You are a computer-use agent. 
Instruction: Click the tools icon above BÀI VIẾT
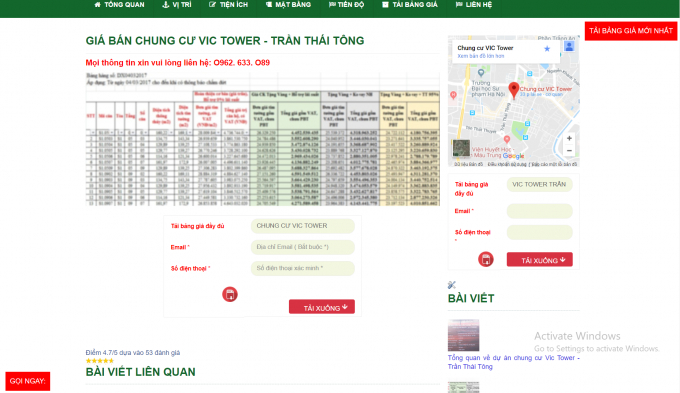tap(451, 285)
